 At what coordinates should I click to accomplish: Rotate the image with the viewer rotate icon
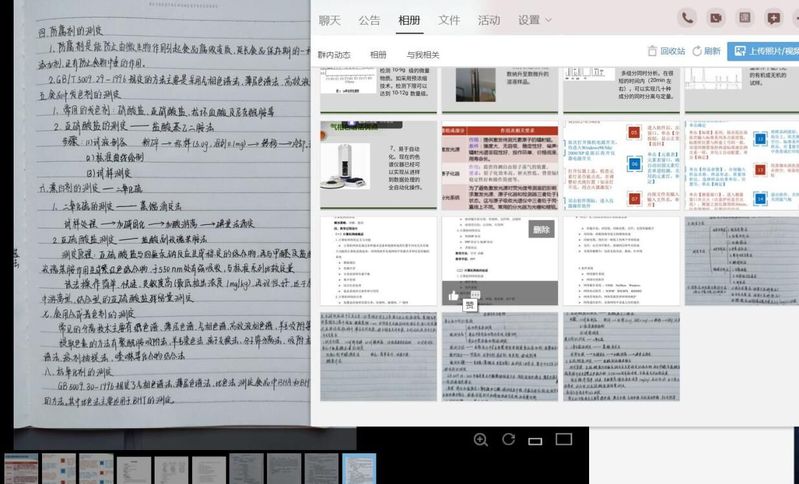509,439
